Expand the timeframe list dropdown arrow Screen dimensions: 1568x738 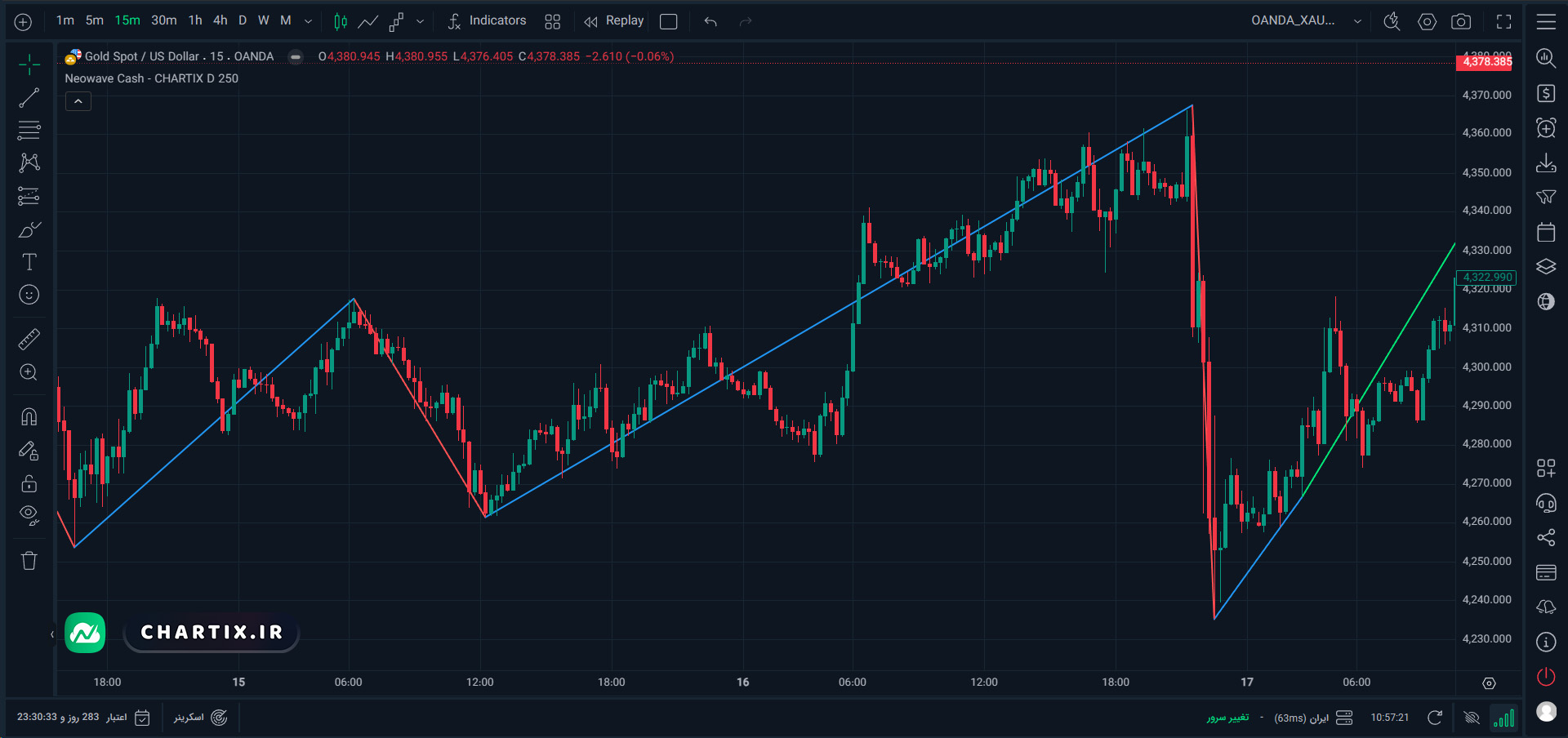308,21
